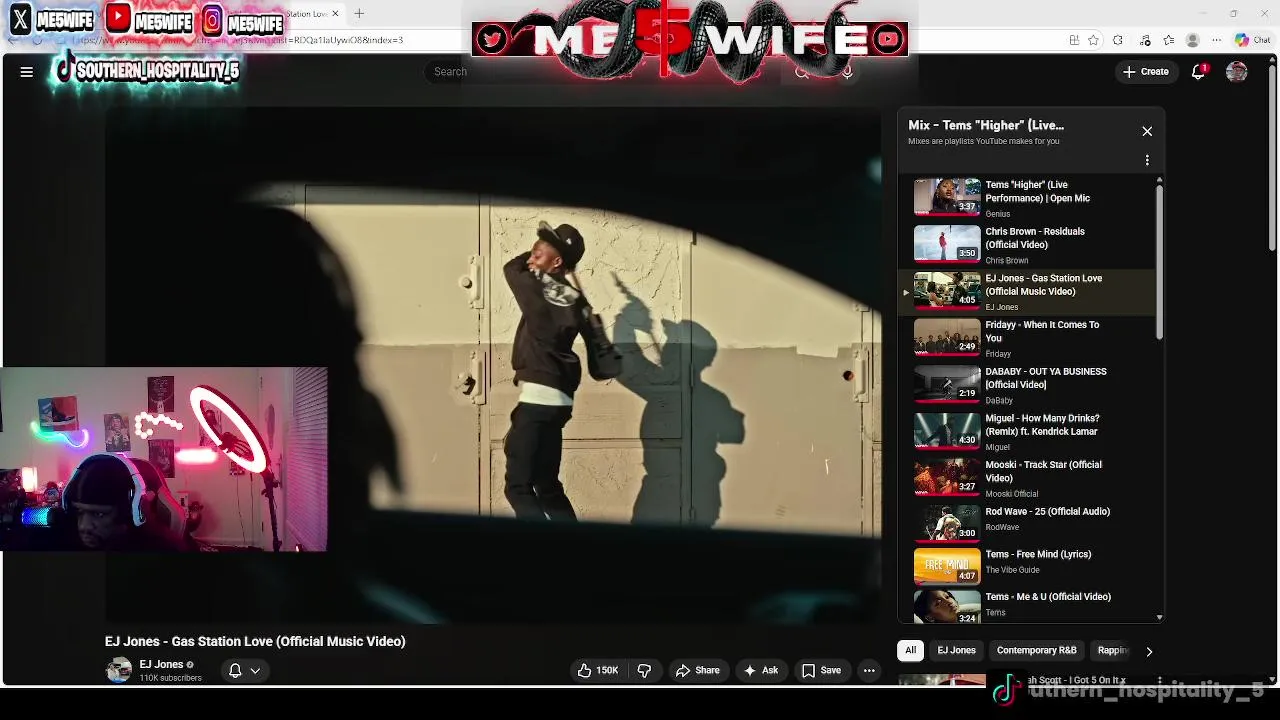Open the notifications bell with red badge
Image resolution: width=1280 pixels, height=720 pixels.
(1199, 71)
